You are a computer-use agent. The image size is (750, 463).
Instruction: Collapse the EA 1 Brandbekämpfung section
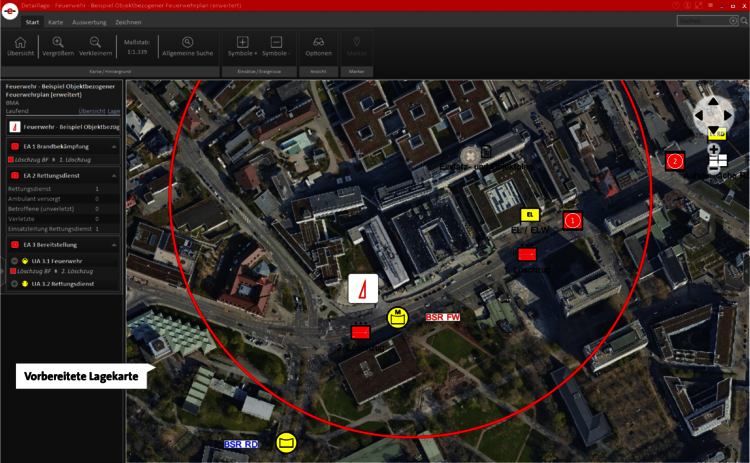point(114,146)
